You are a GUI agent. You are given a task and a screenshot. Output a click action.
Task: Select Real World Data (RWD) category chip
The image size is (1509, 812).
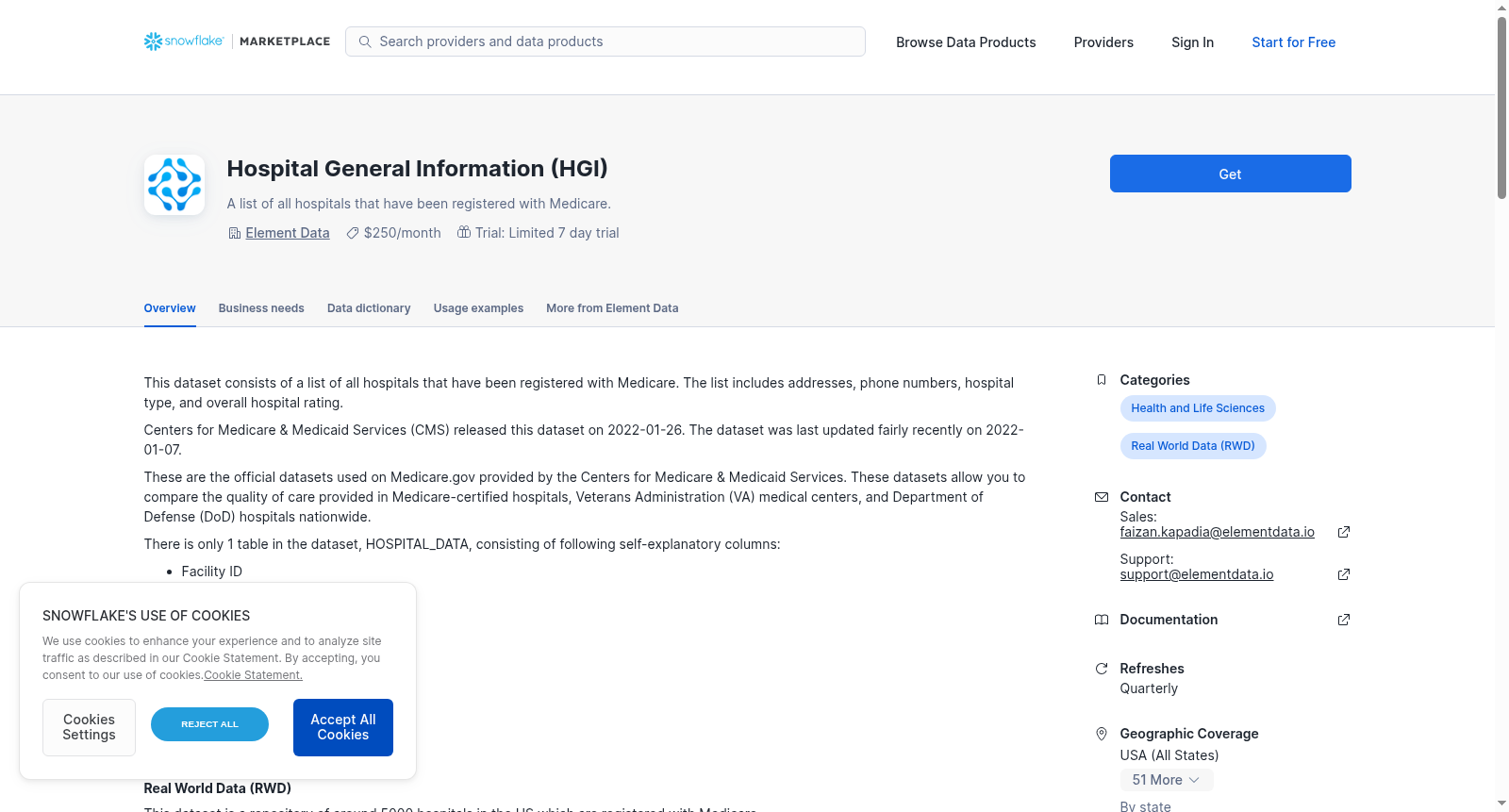click(1193, 446)
